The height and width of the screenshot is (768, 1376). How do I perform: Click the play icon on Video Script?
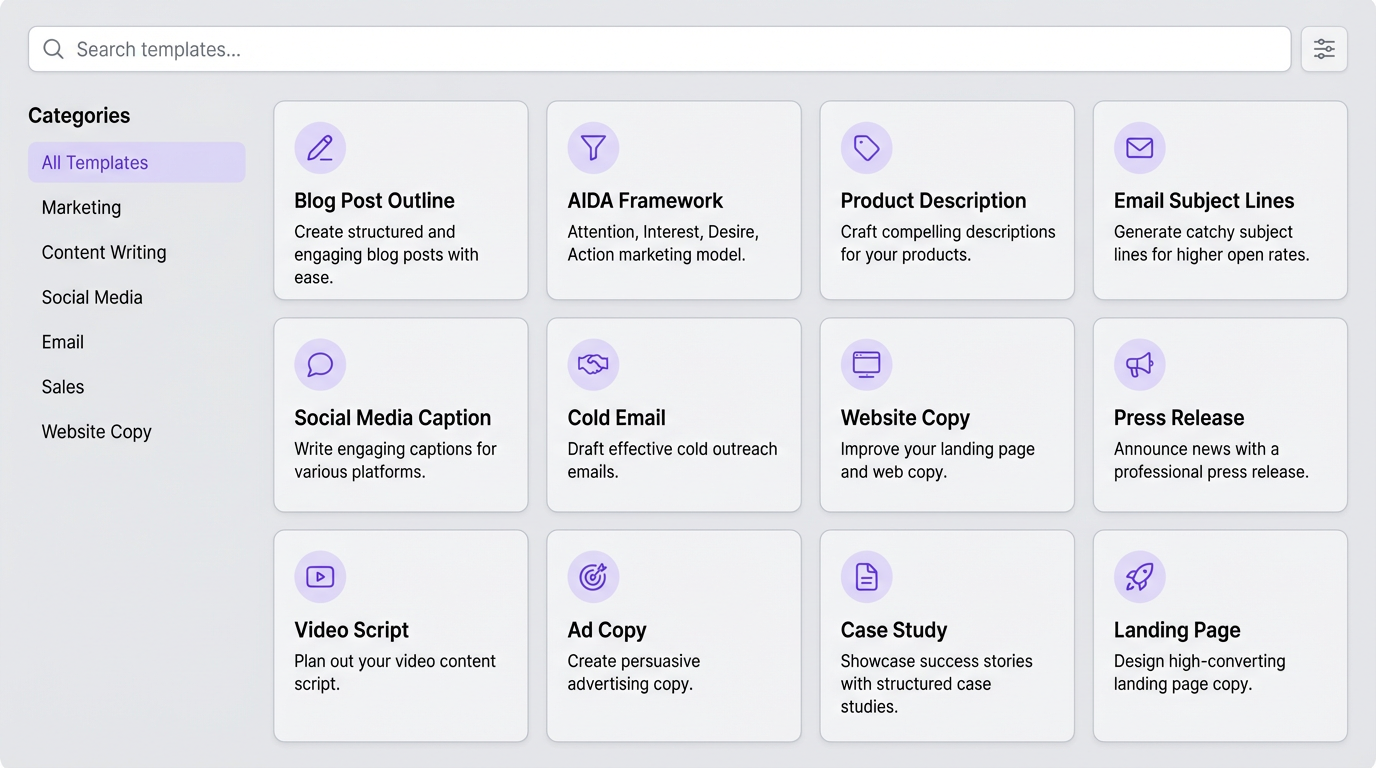[320, 576]
